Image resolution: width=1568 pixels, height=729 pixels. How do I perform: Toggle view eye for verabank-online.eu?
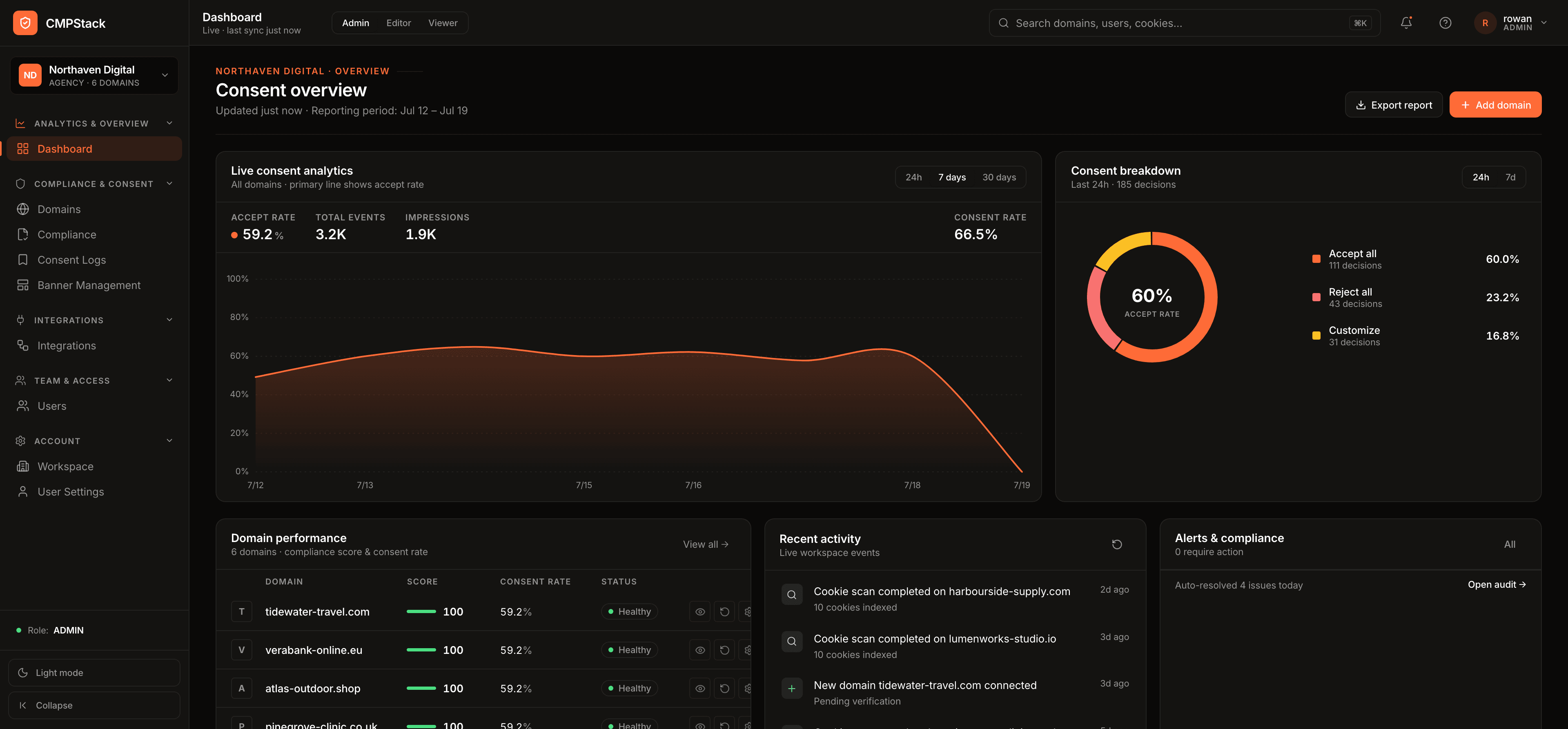[700, 650]
